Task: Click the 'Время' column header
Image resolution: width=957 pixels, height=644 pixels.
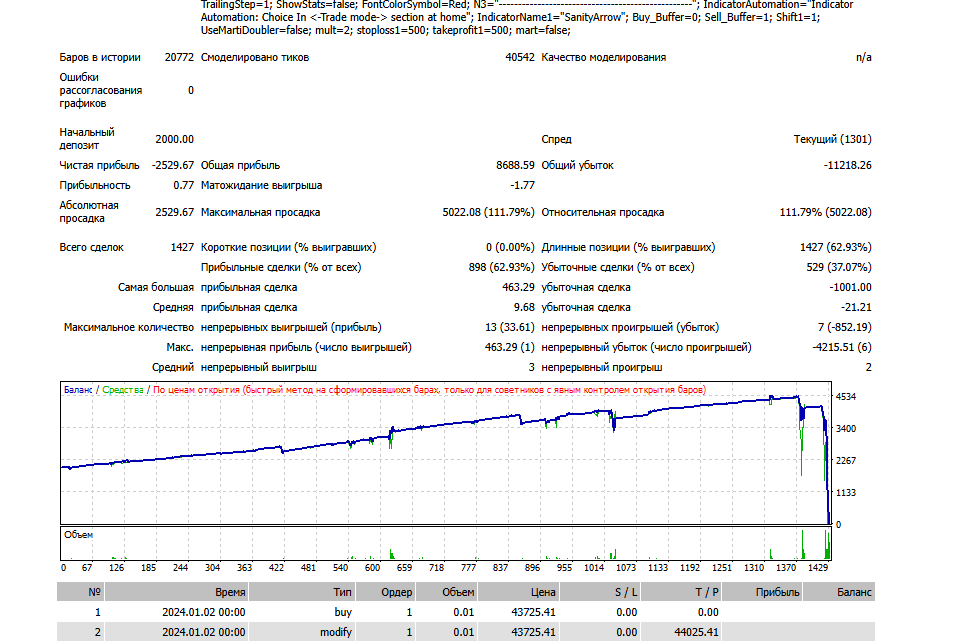Action: coord(230,592)
